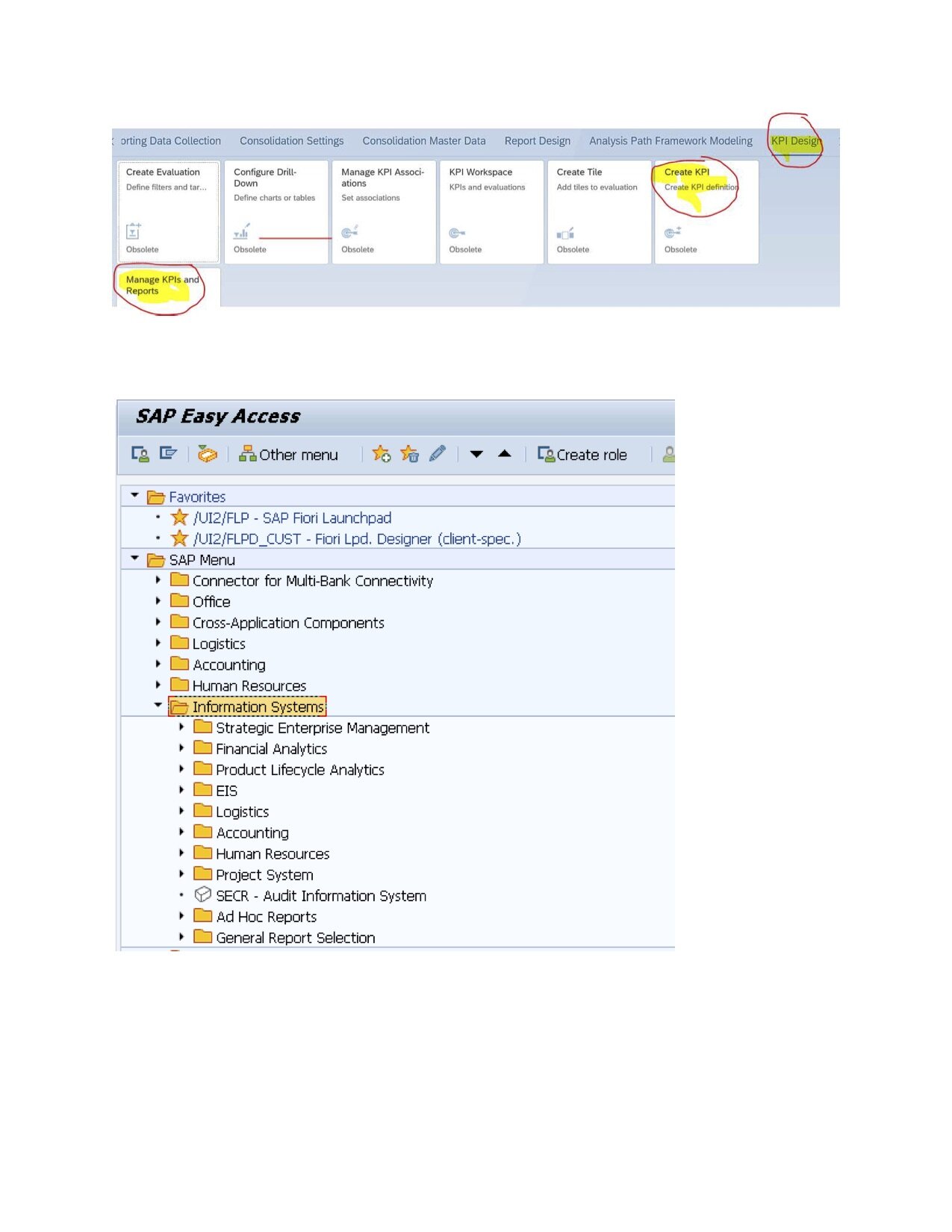Select SECR - Audit Information System
Image resolution: width=952 pixels, height=1232 pixels.
pos(321,896)
